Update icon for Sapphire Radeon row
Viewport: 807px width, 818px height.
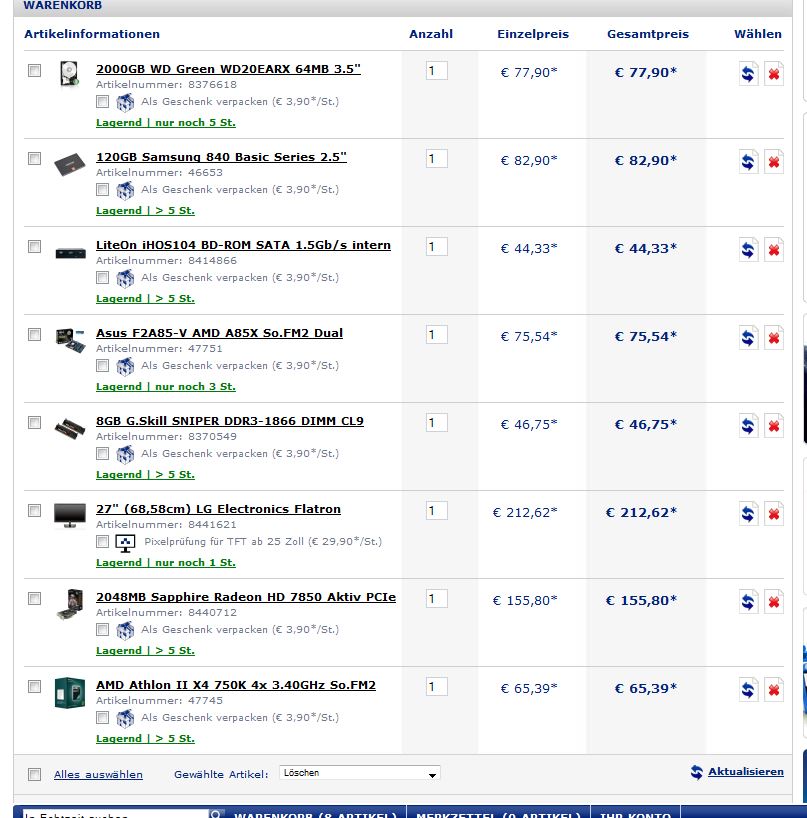748,603
